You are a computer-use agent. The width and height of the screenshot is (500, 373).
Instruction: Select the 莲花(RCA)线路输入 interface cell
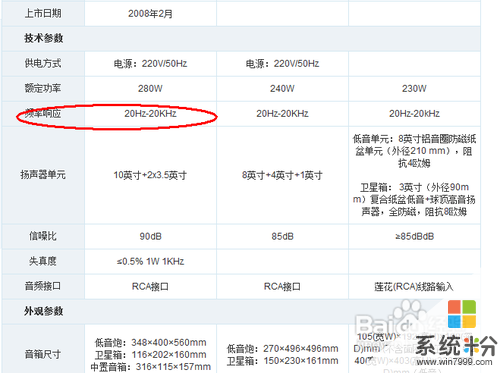click(x=414, y=287)
